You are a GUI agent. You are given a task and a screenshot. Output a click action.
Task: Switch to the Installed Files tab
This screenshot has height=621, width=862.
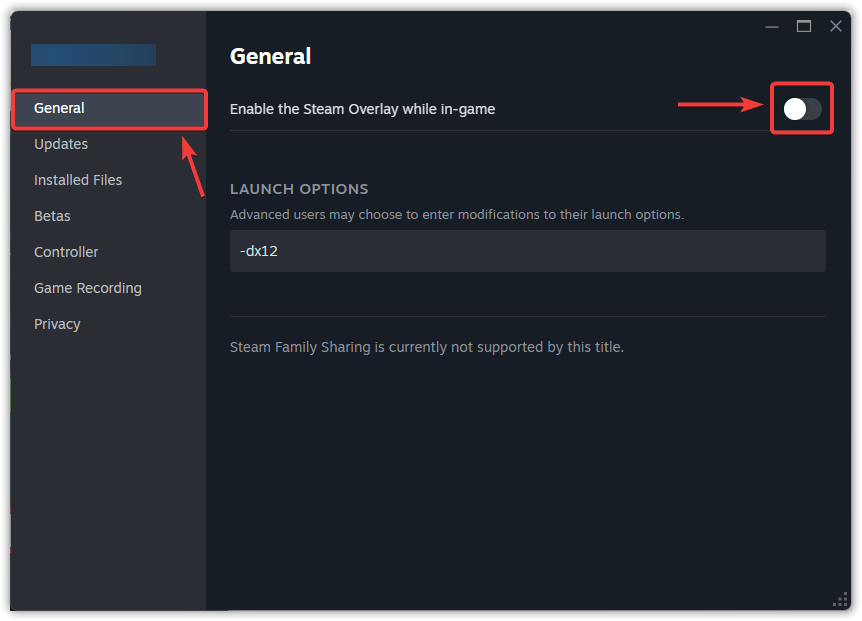(78, 180)
